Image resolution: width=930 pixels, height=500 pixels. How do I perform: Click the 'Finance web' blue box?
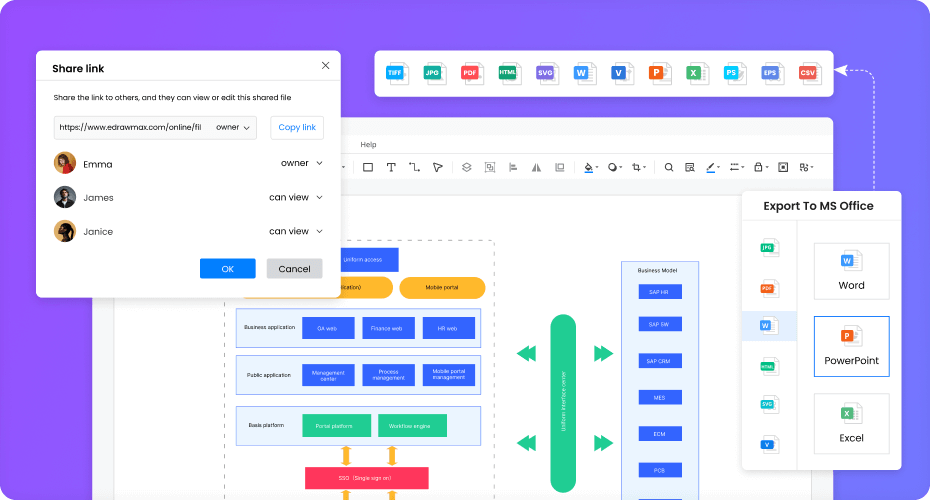coord(388,328)
